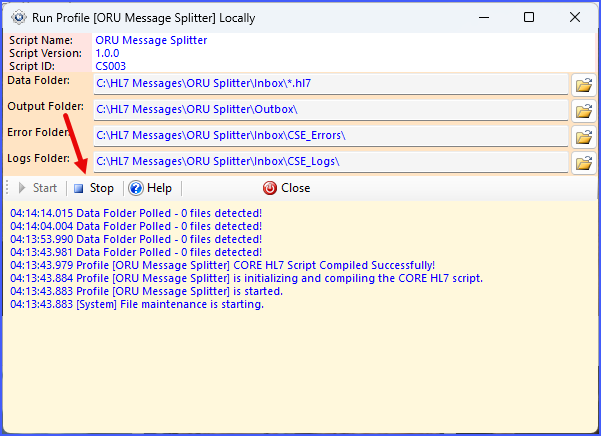This screenshot has width=601, height=436.
Task: Click the 'Script Name:' label
Action: [41, 40]
